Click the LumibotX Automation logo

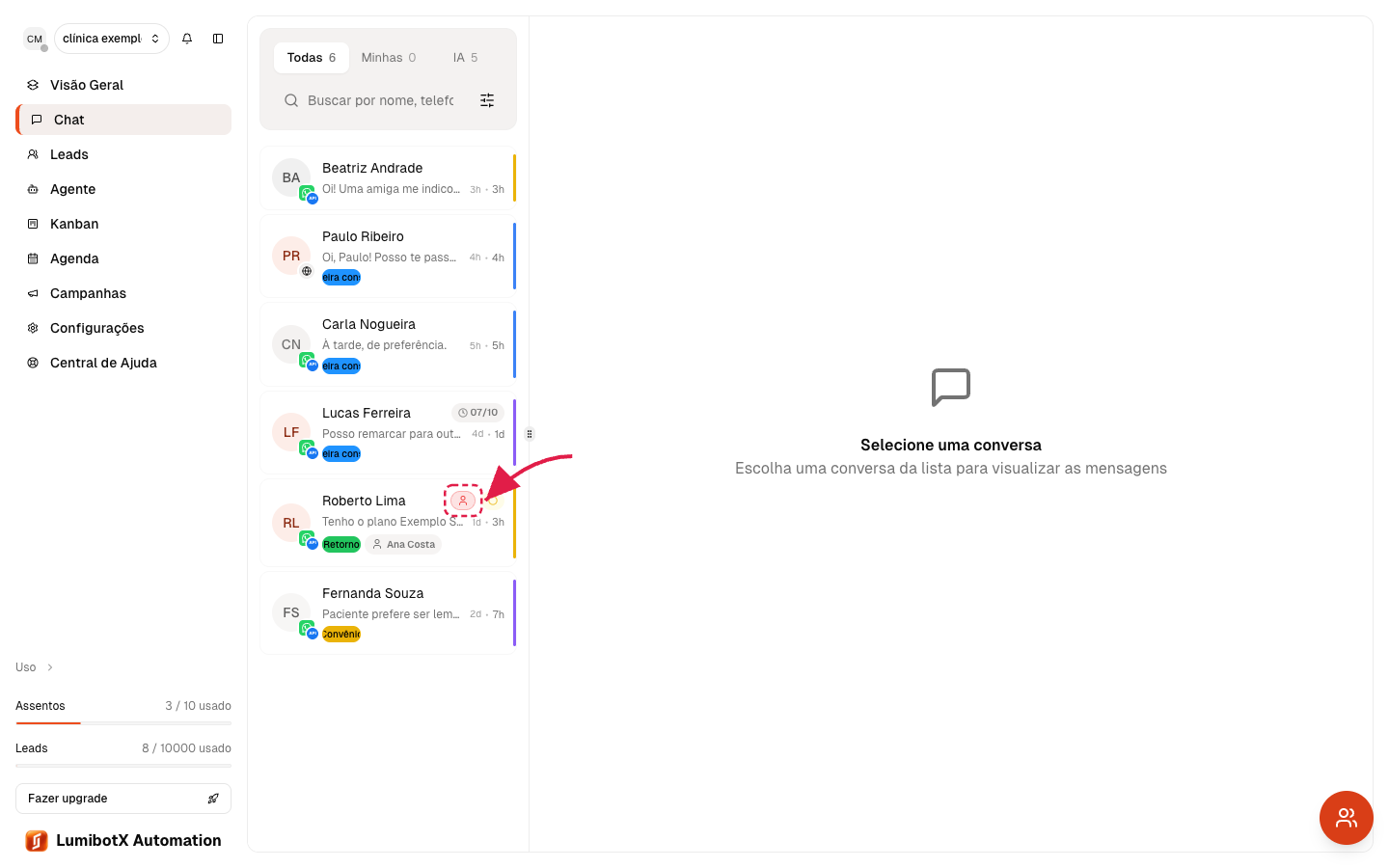pos(123,841)
